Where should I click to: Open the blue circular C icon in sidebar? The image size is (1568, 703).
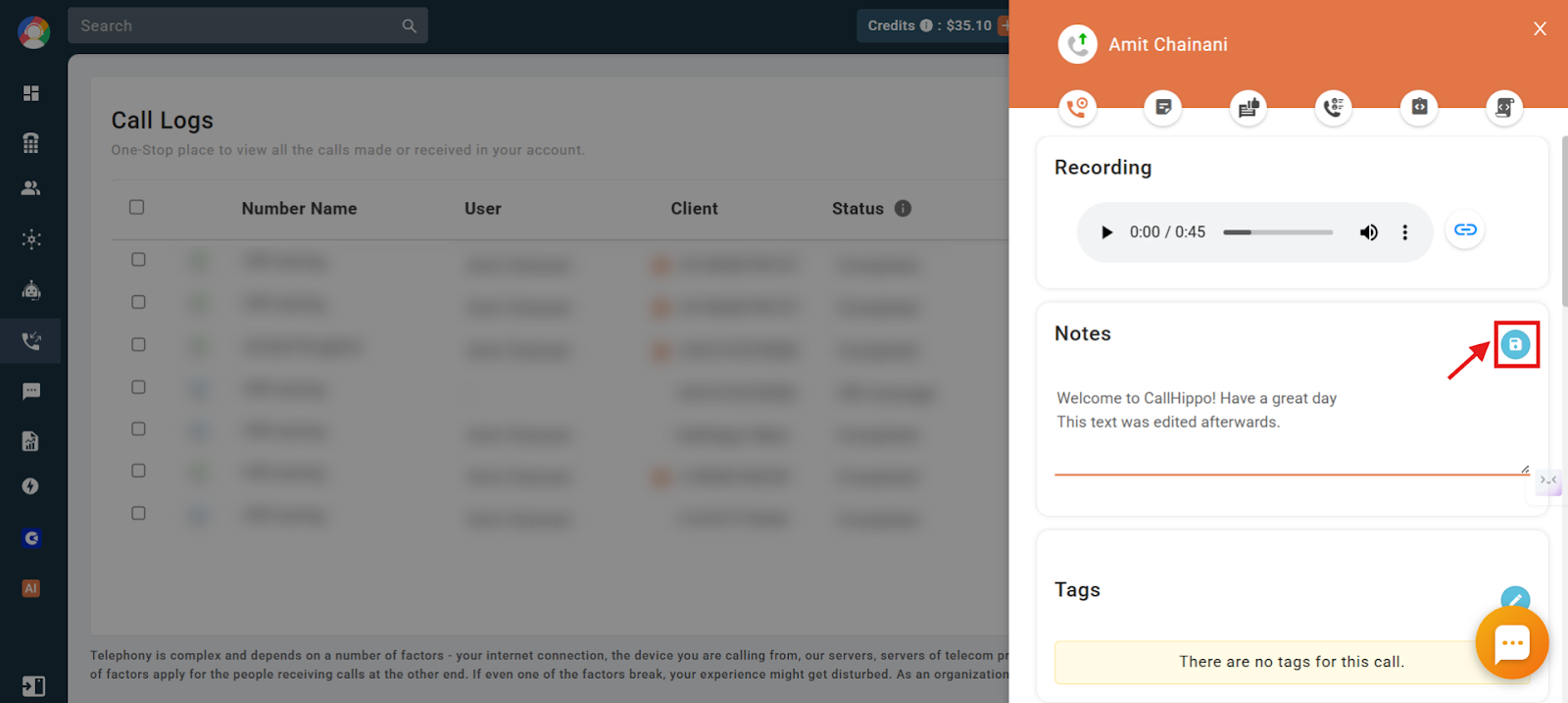[31, 538]
